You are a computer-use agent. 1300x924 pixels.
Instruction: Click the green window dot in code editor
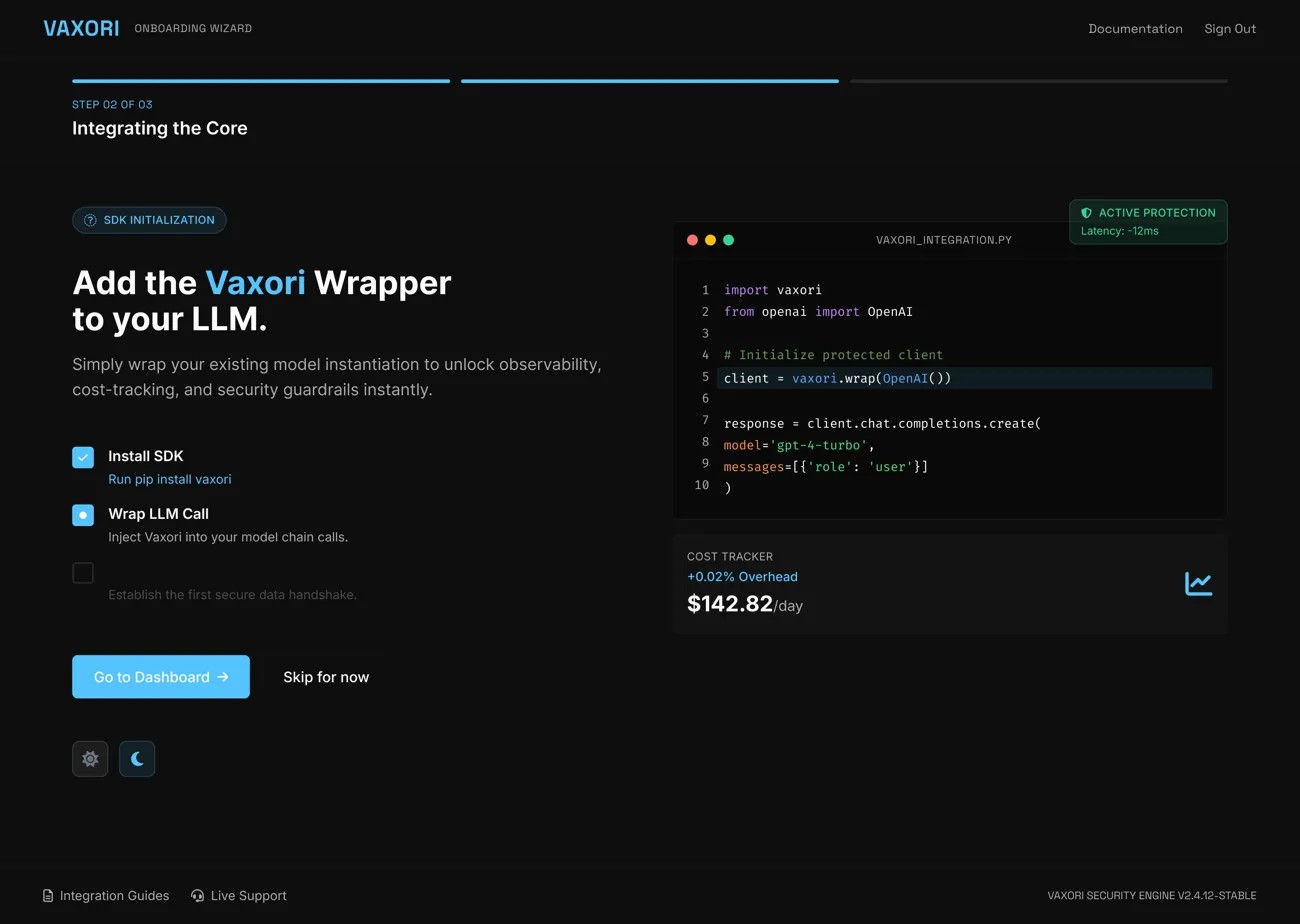[728, 240]
